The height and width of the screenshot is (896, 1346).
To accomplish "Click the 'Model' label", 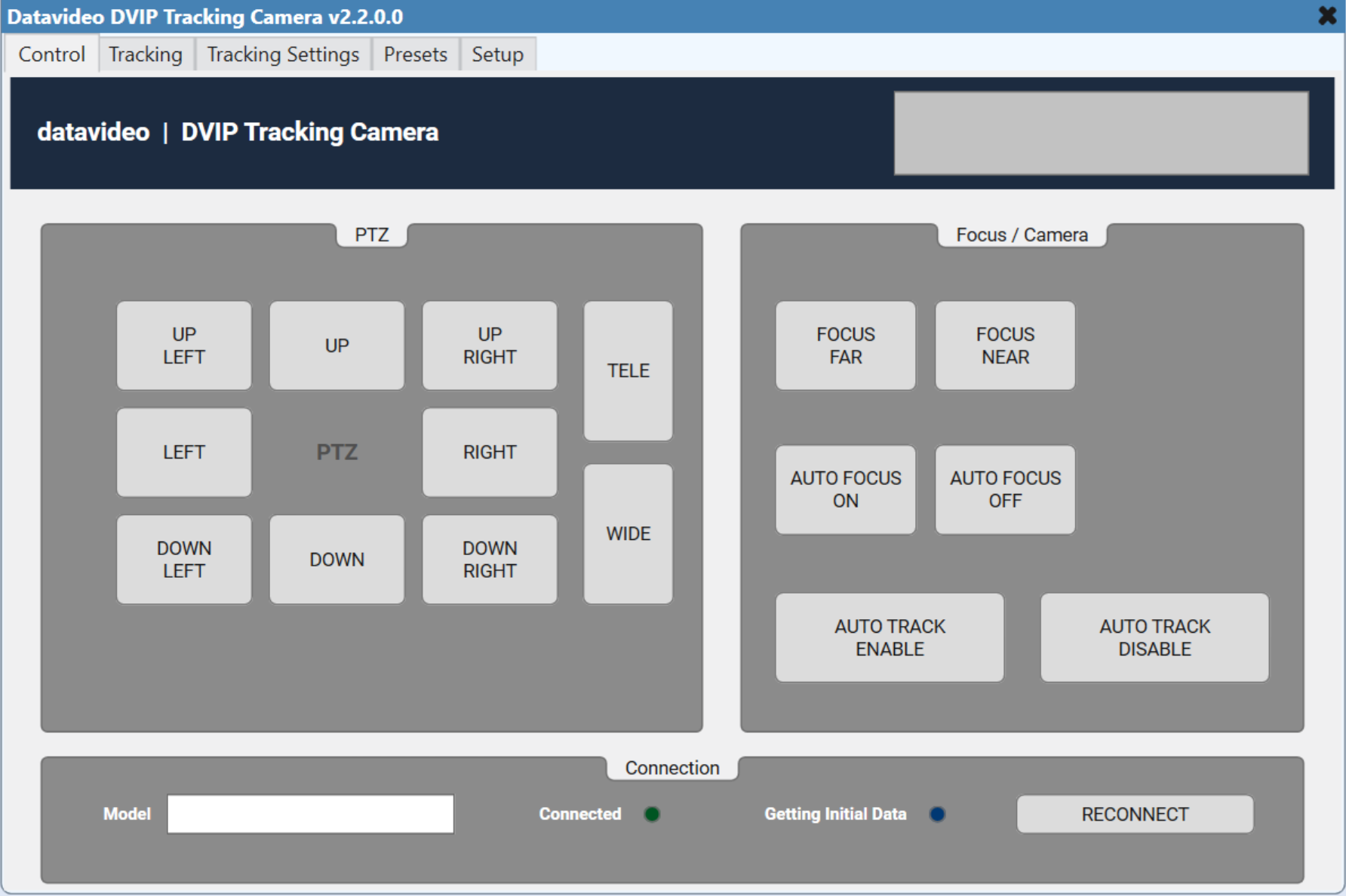I will [x=127, y=815].
